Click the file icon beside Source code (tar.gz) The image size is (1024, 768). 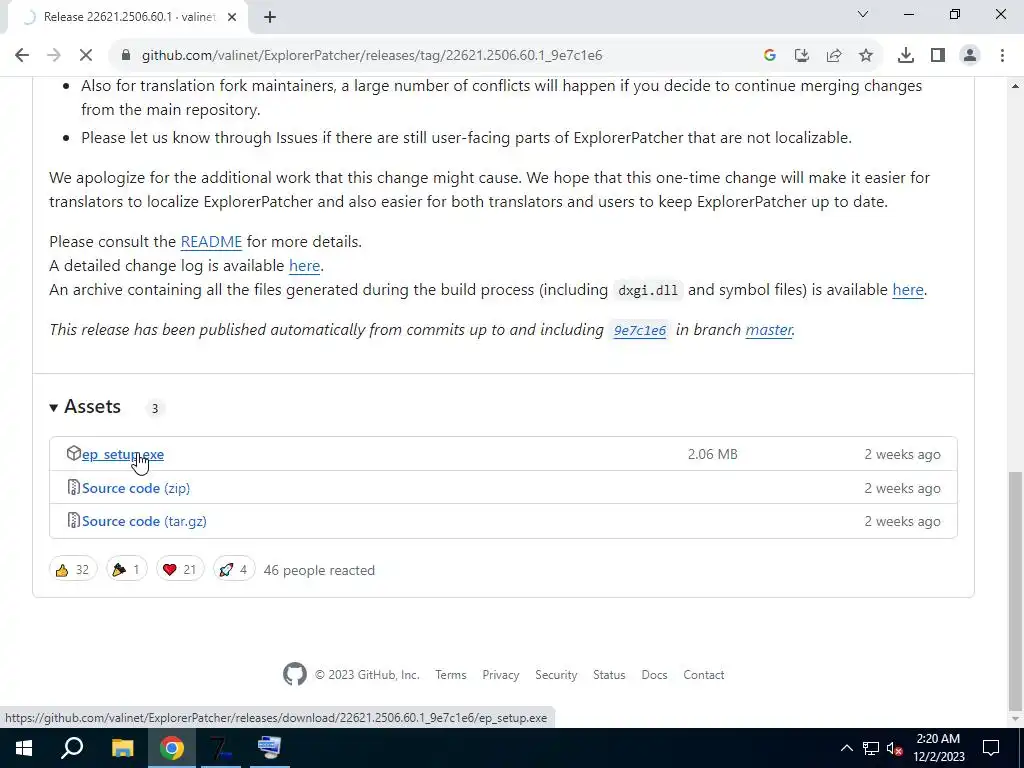click(x=74, y=520)
